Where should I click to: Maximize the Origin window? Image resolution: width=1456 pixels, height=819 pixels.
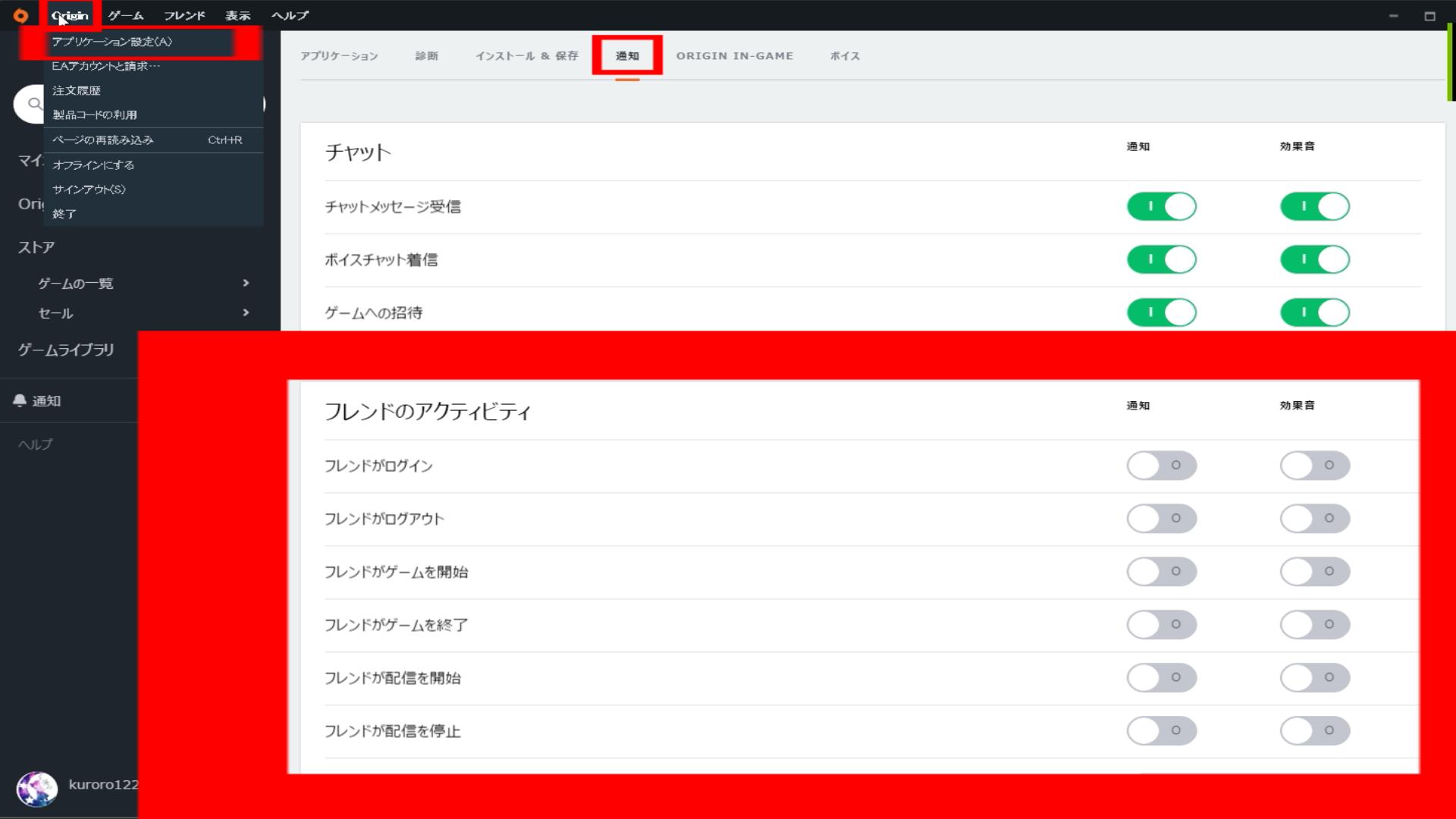click(x=1429, y=16)
